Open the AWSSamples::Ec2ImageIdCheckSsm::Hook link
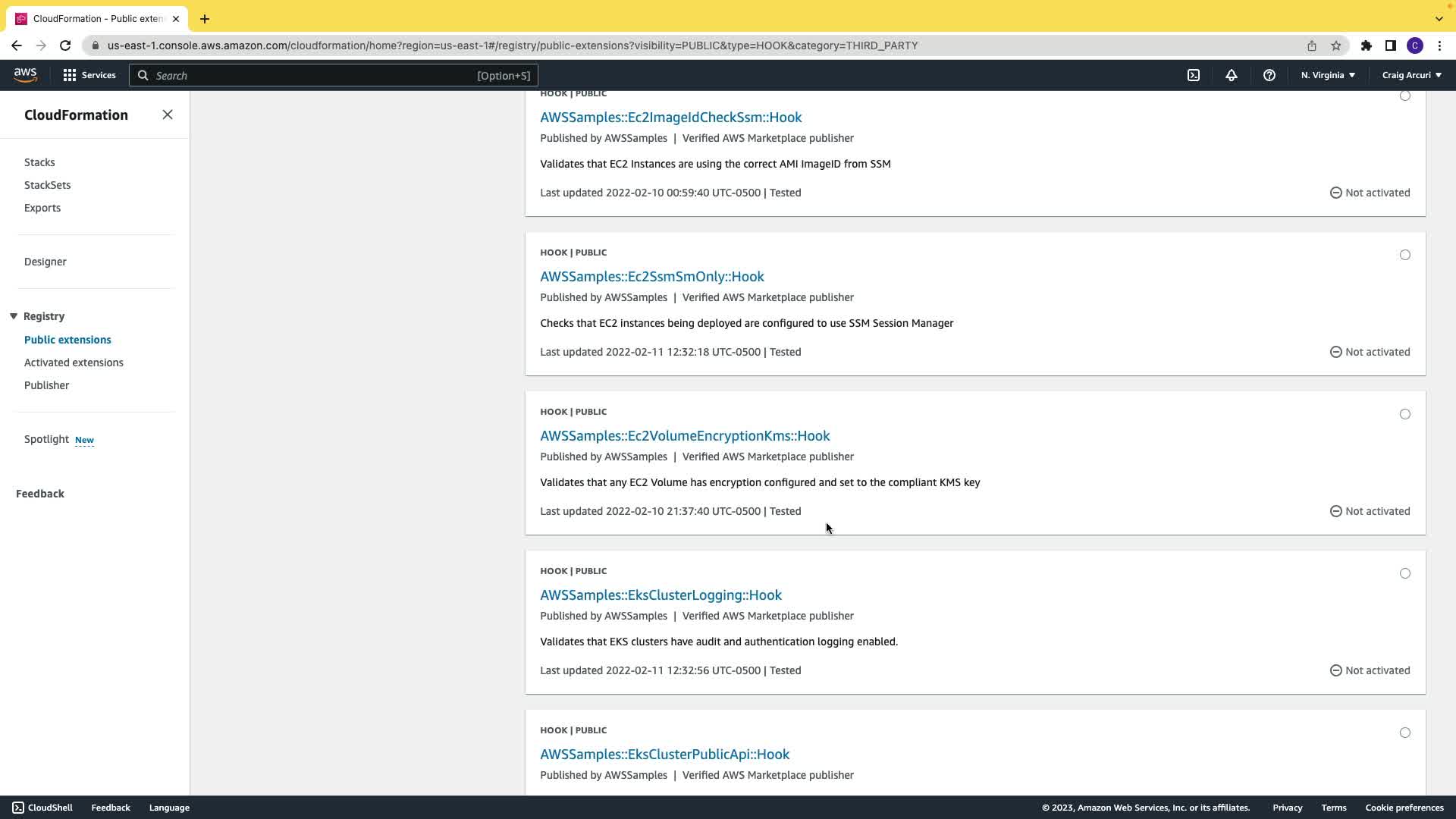 tap(670, 118)
